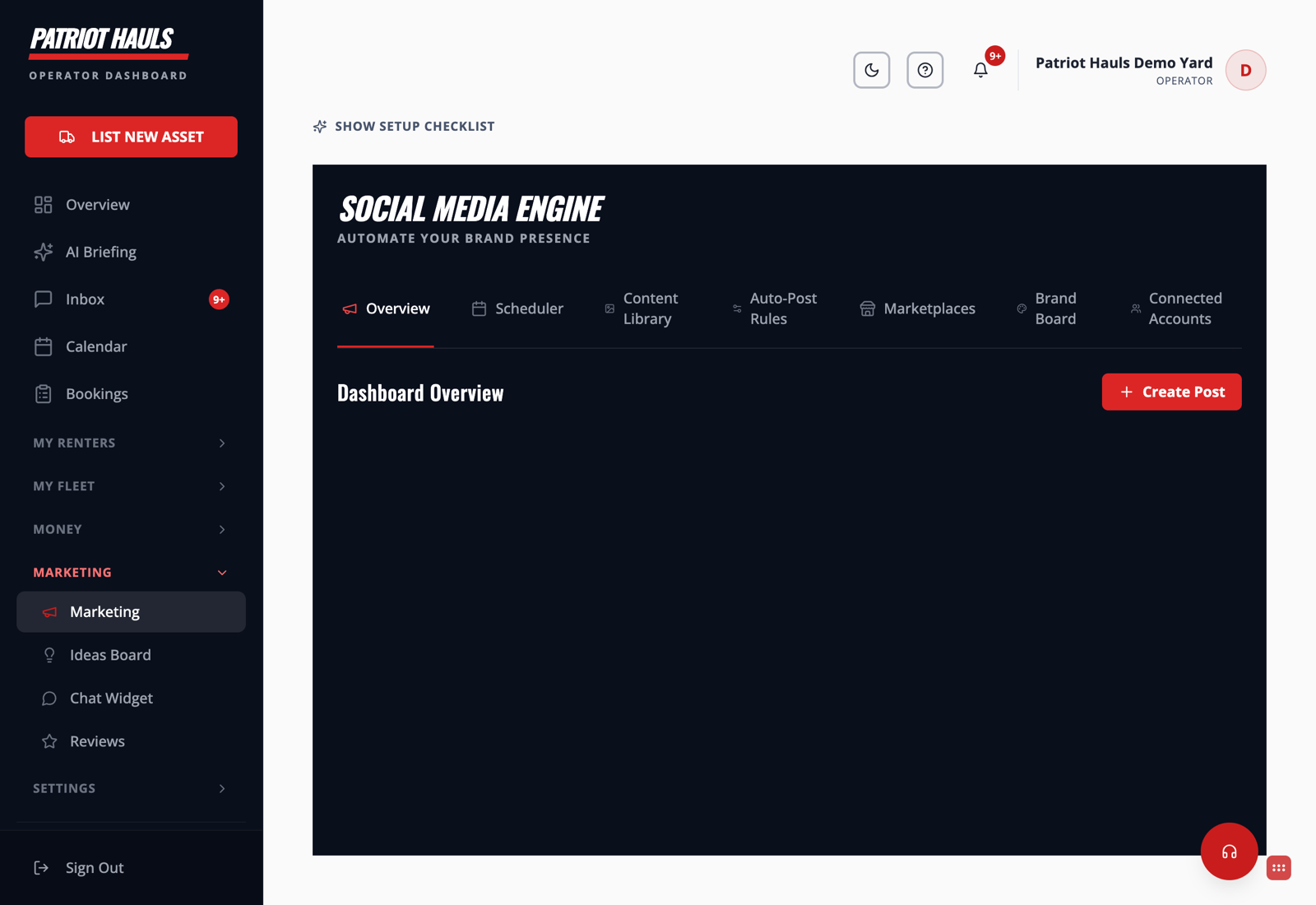The height and width of the screenshot is (905, 1316).
Task: Click the Chat Widget bubble icon
Action: (49, 698)
